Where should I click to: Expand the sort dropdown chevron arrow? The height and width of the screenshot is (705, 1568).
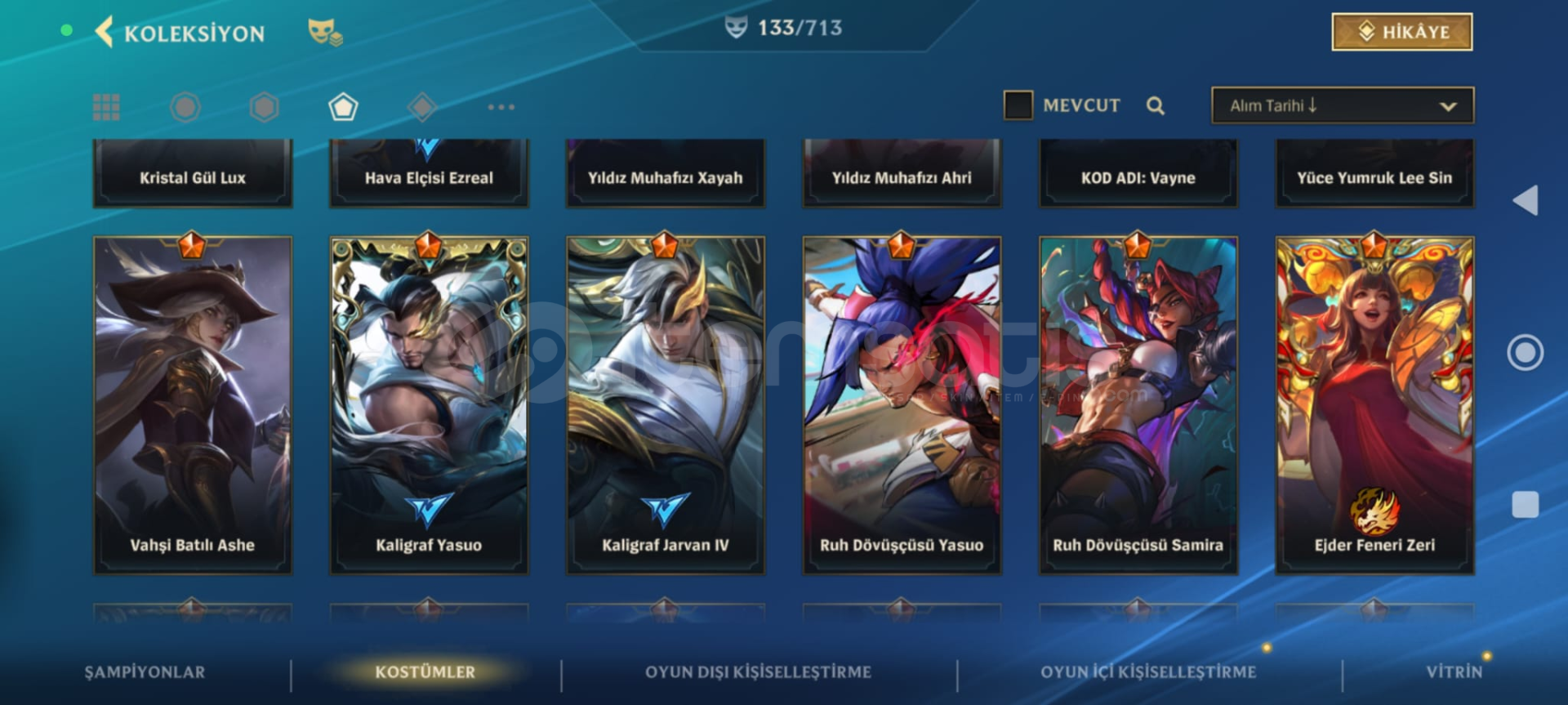point(1448,106)
